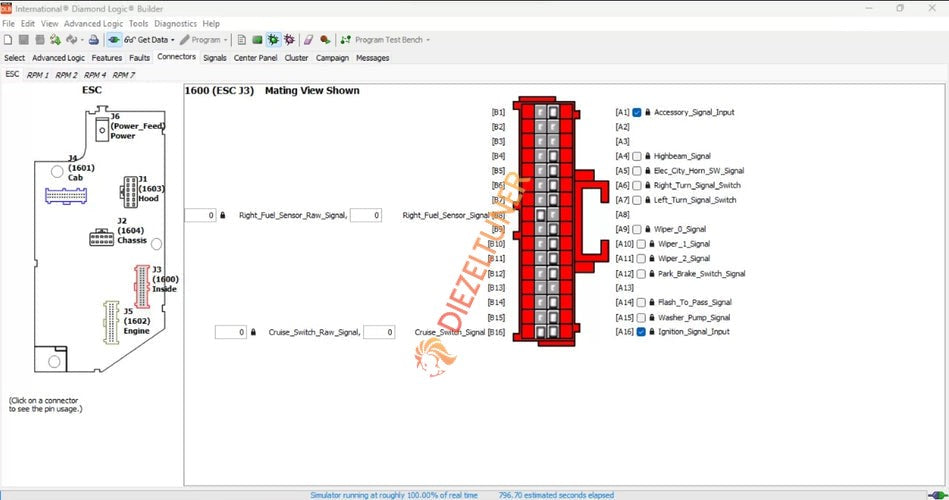
Task: Select the RPM 2 module tab
Action: click(67, 75)
